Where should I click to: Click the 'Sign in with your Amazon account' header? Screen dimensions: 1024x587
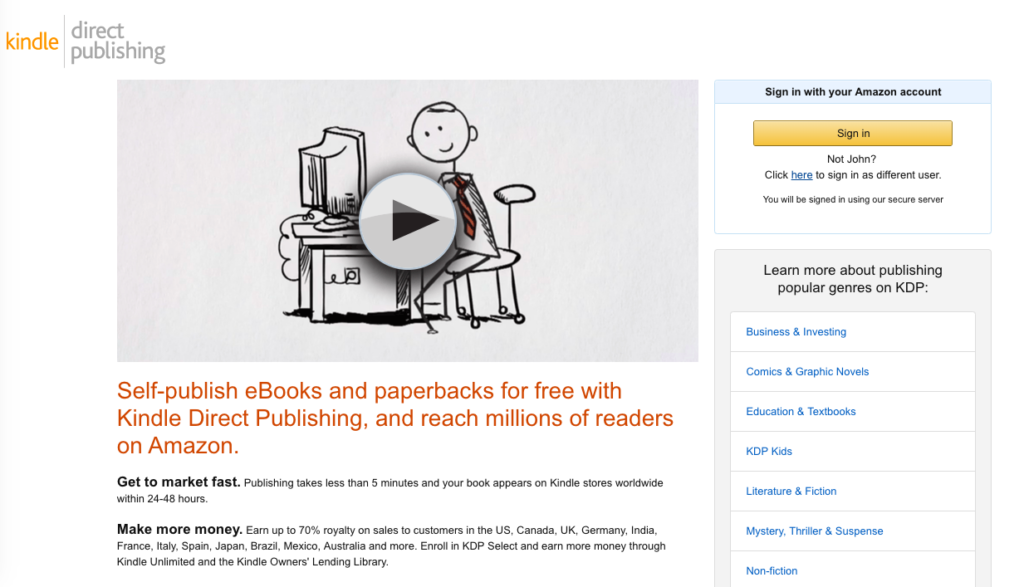[852, 92]
